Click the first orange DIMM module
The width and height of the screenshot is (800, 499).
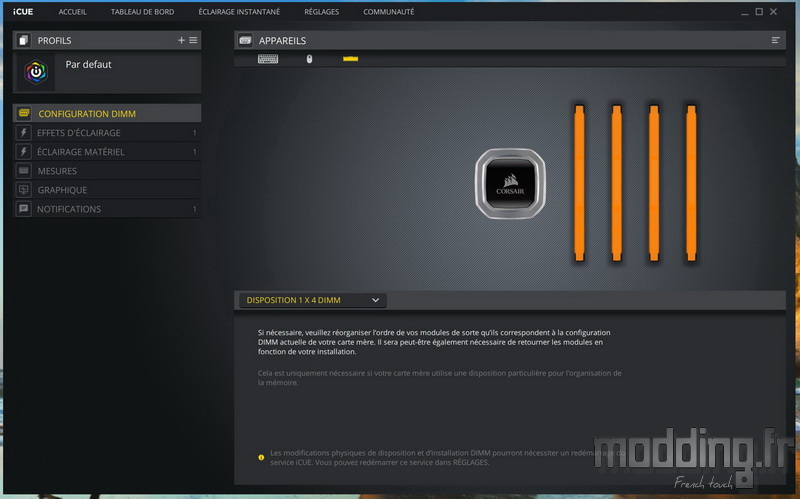click(x=579, y=184)
